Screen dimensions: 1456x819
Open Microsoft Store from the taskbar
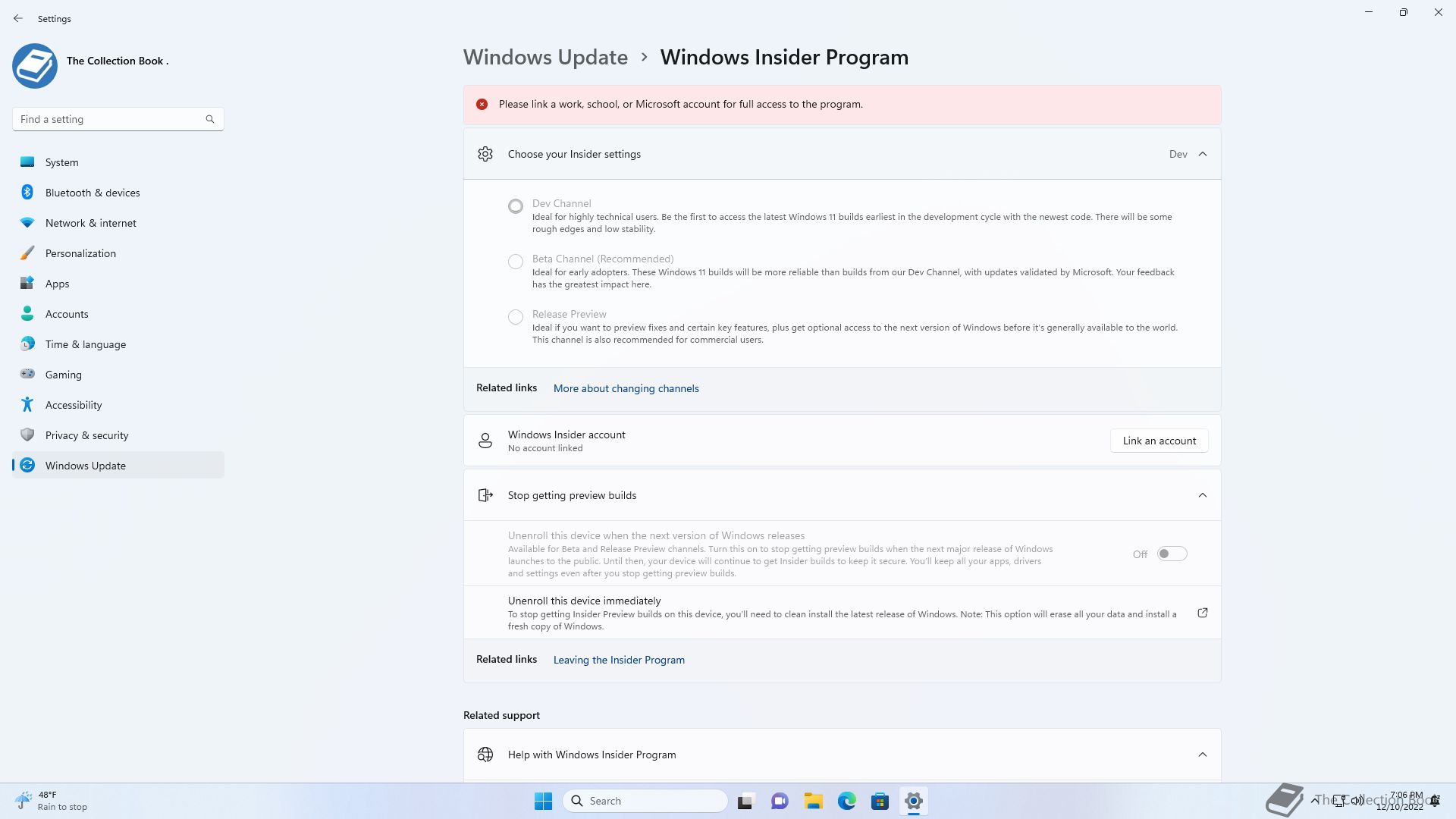880,801
